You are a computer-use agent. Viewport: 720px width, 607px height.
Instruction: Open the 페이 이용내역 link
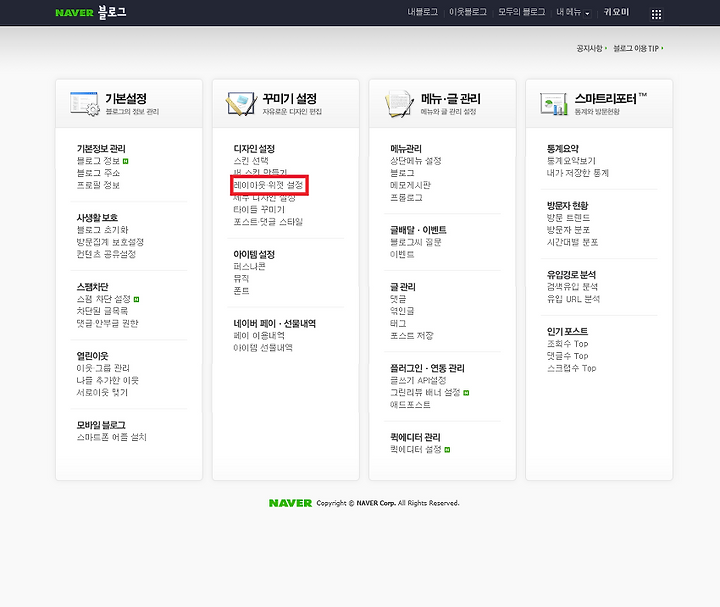coord(259,336)
